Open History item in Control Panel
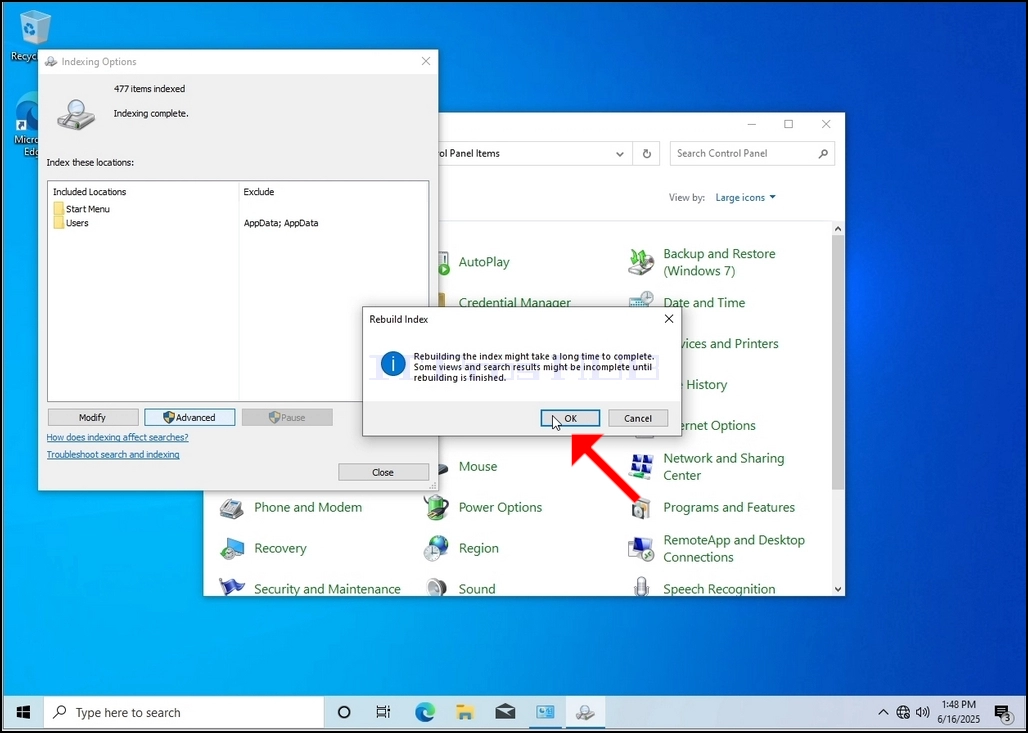The width and height of the screenshot is (1028, 733). [x=705, y=385]
